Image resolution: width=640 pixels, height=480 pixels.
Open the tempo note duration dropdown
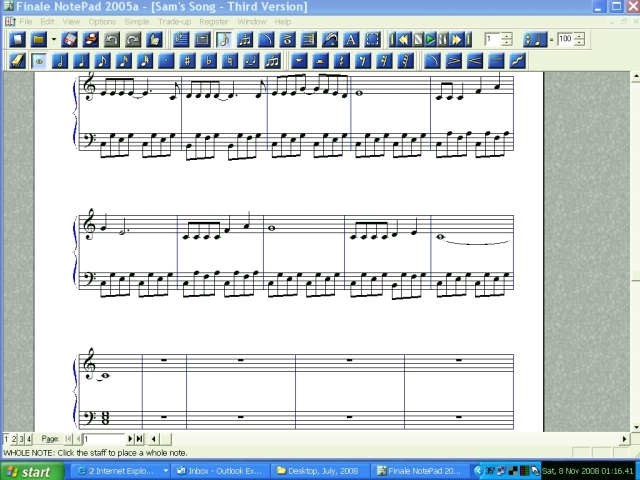(535, 40)
